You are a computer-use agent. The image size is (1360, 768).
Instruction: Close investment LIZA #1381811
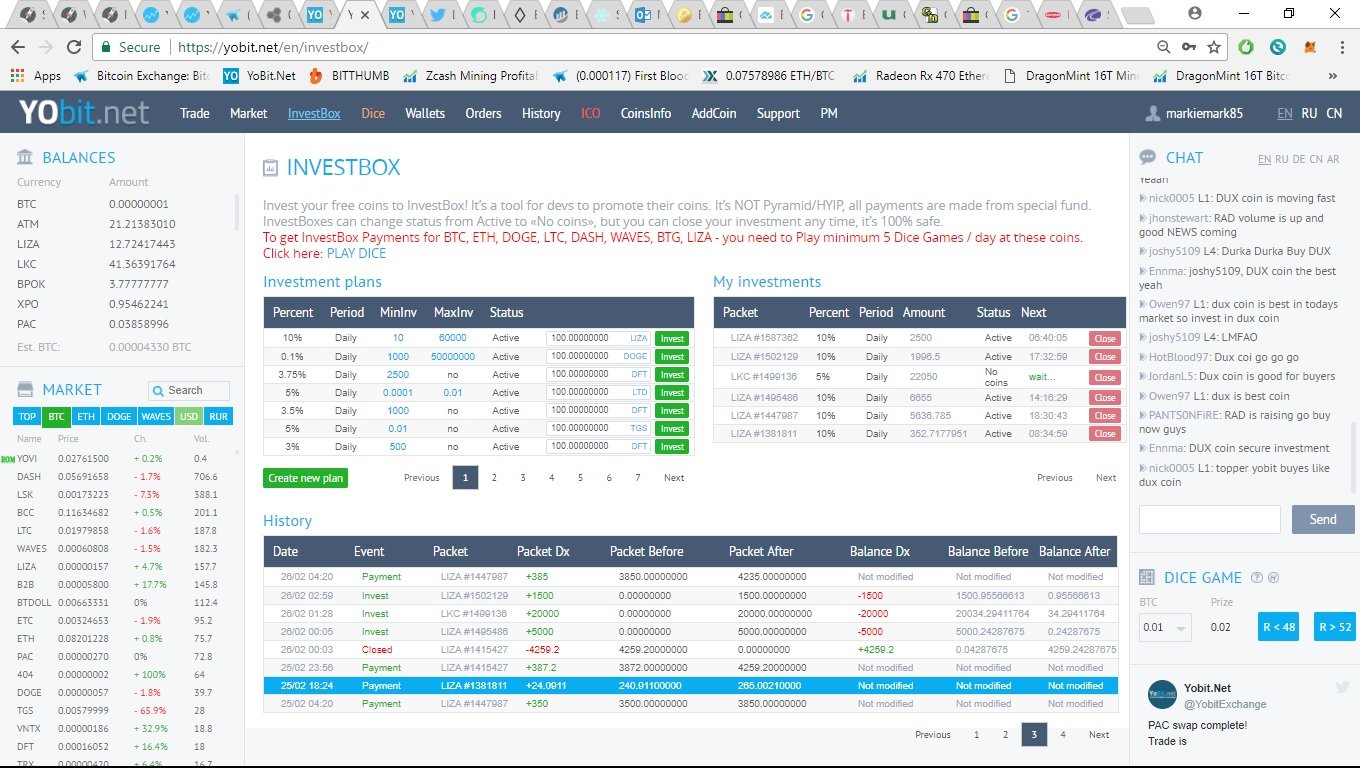tap(1105, 434)
